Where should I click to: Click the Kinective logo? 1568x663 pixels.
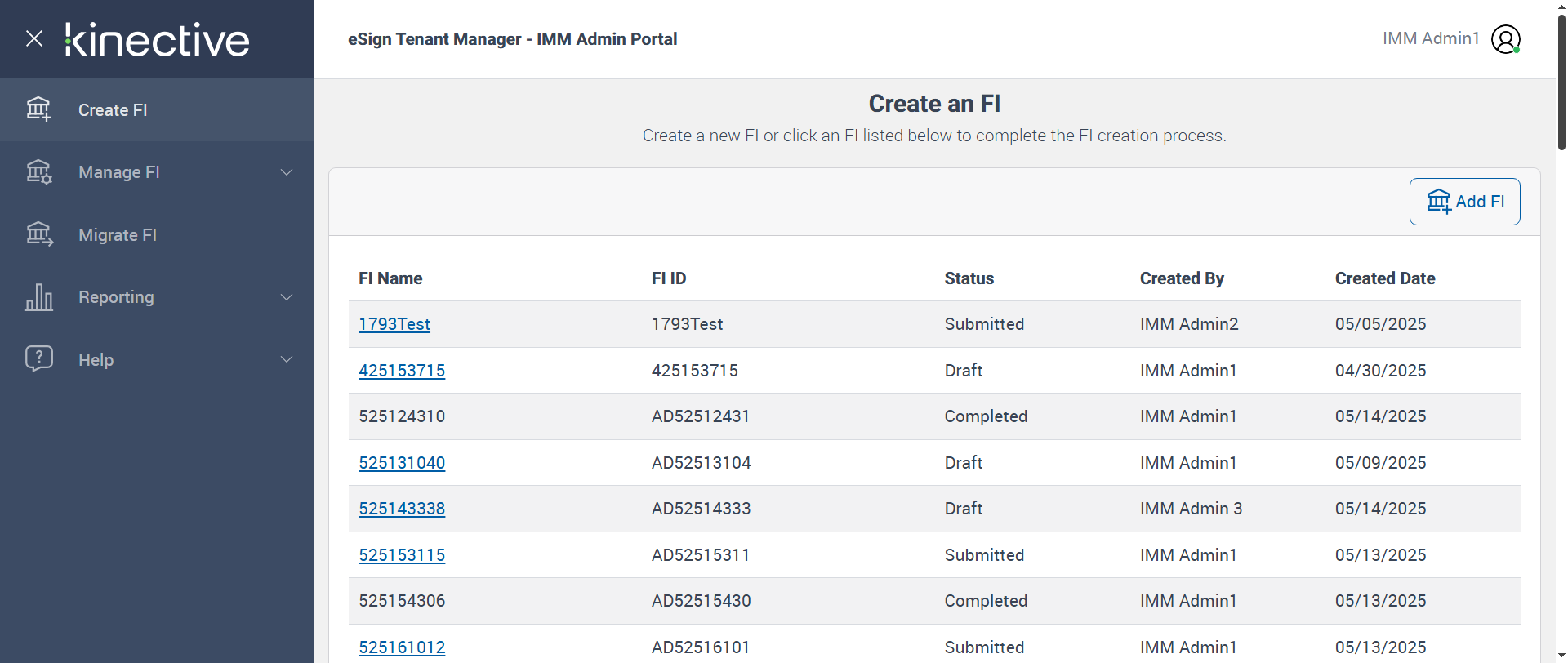coord(158,39)
